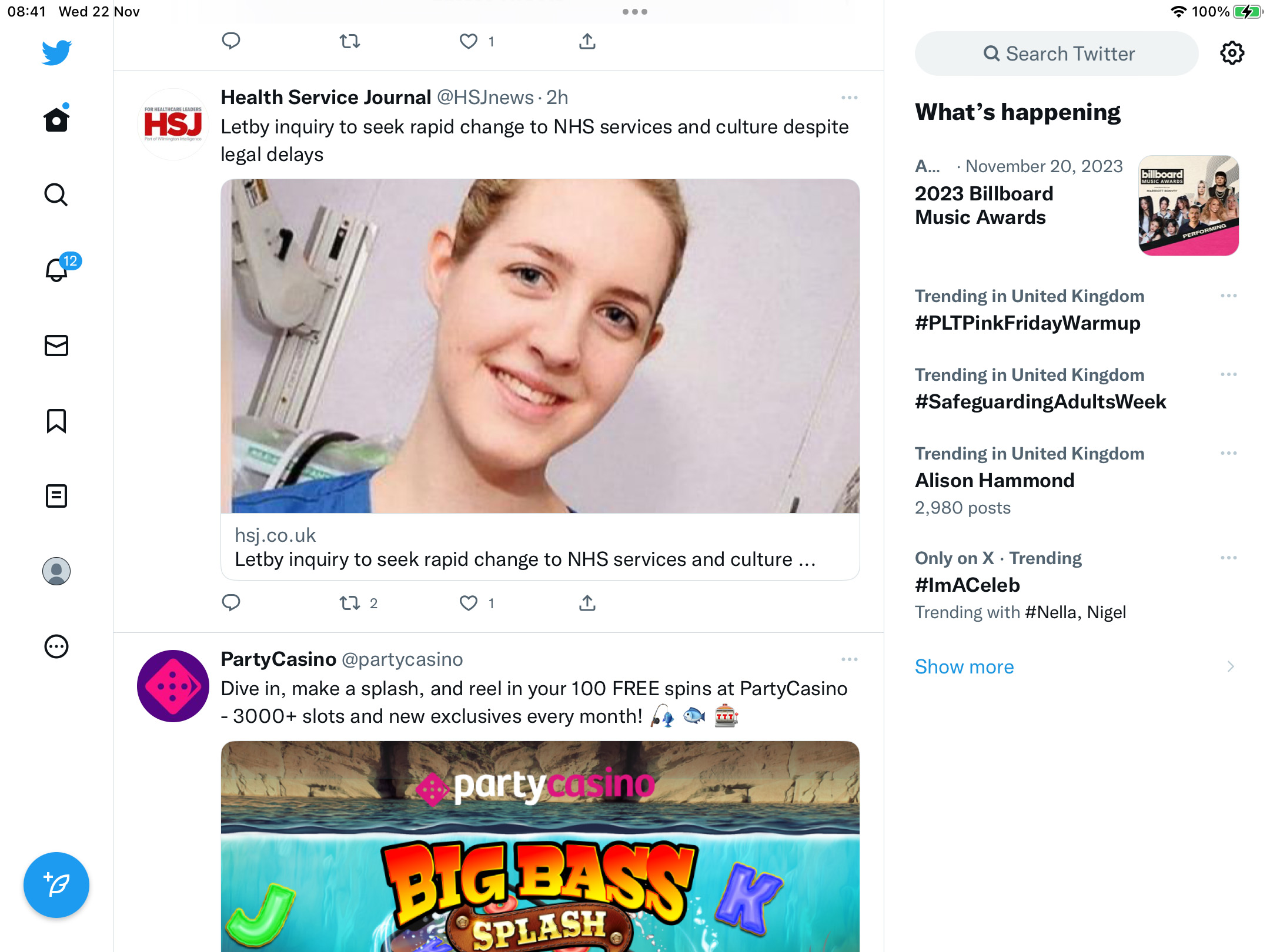This screenshot has height=952, width=1270.
Task: Open the #ImACeleb trending topic
Action: 968,585
